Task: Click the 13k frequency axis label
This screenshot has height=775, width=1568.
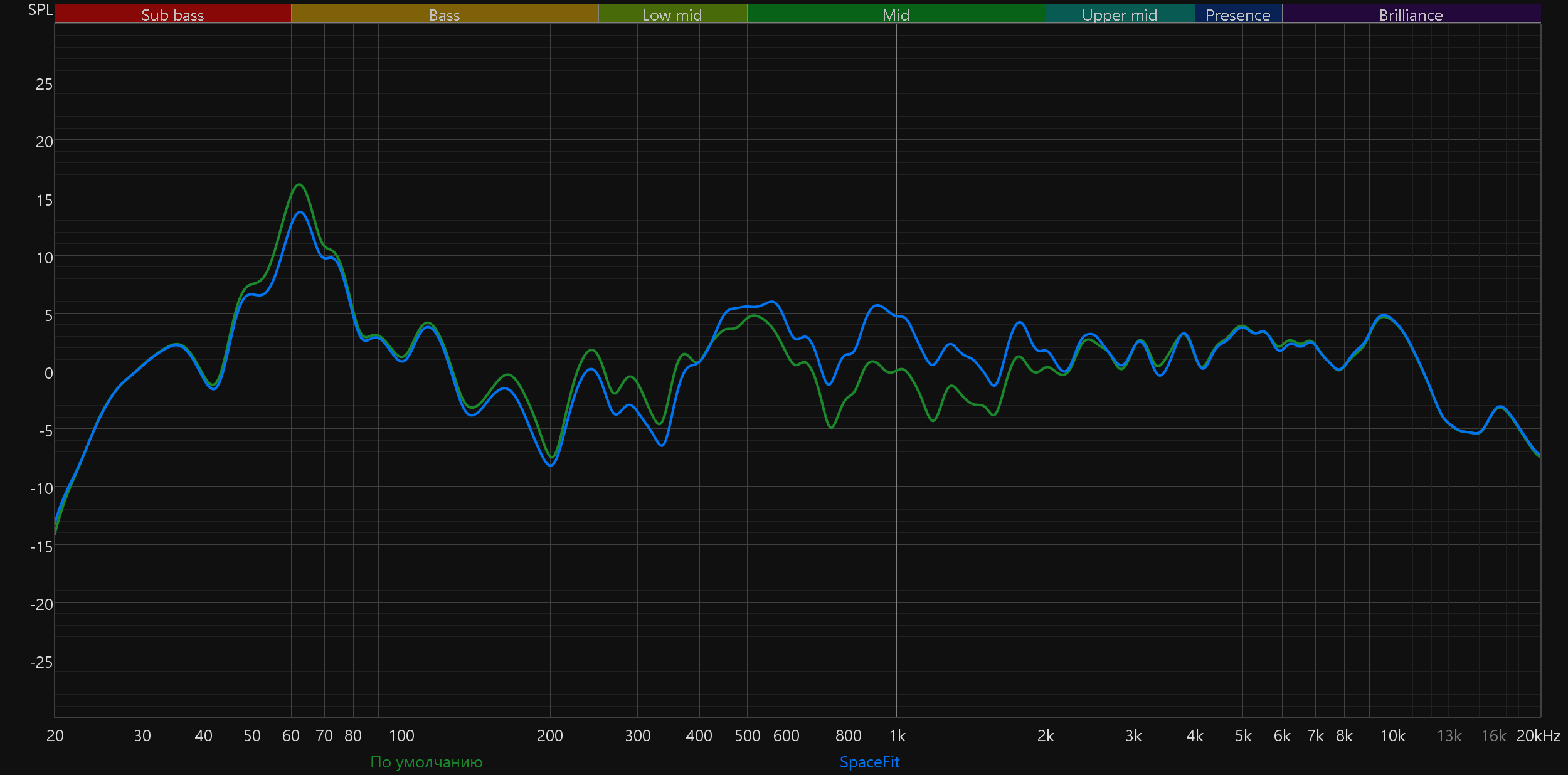Action: pos(1449,736)
